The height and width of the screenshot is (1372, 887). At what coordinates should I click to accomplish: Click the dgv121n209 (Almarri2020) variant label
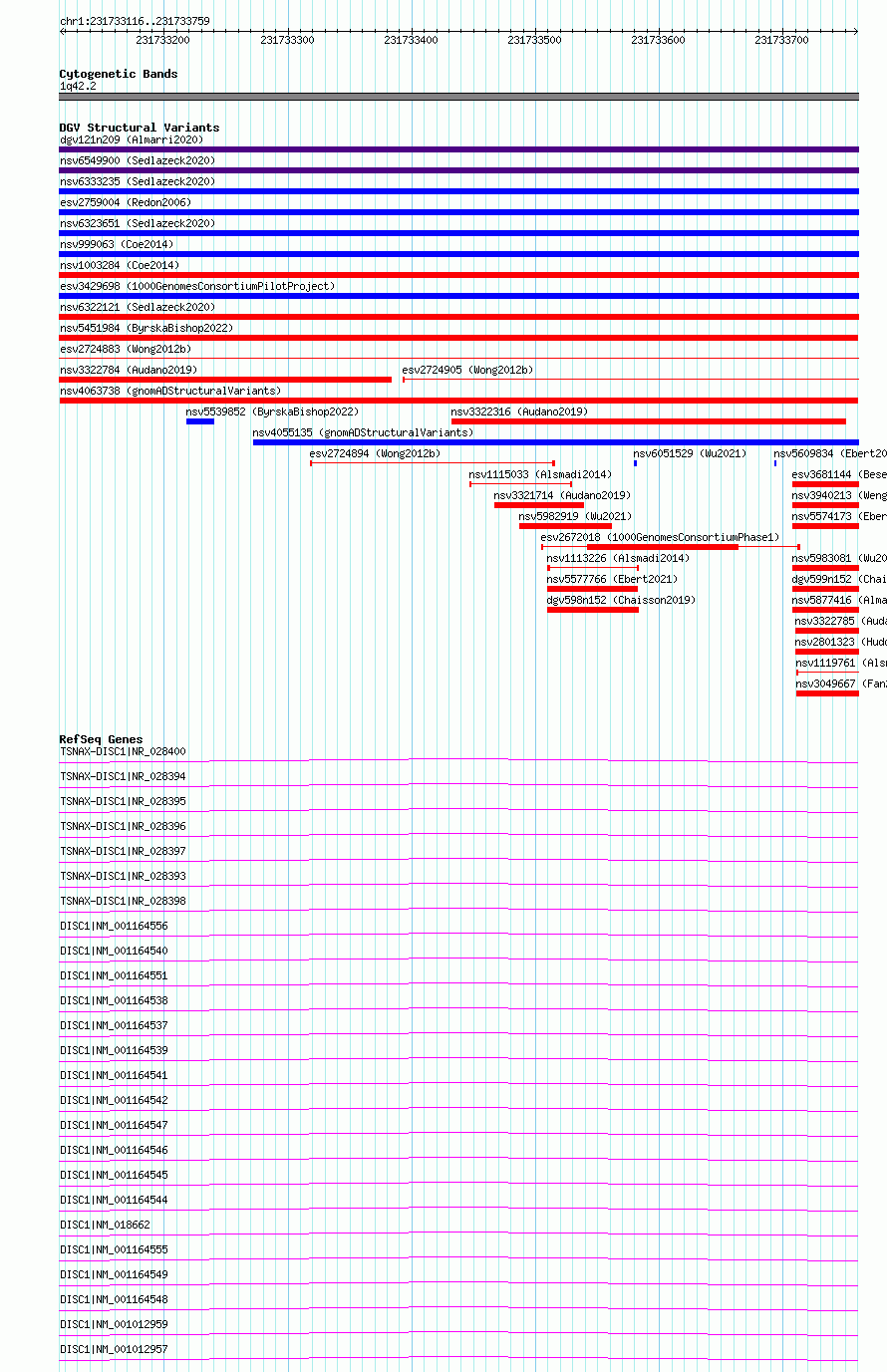tap(131, 139)
